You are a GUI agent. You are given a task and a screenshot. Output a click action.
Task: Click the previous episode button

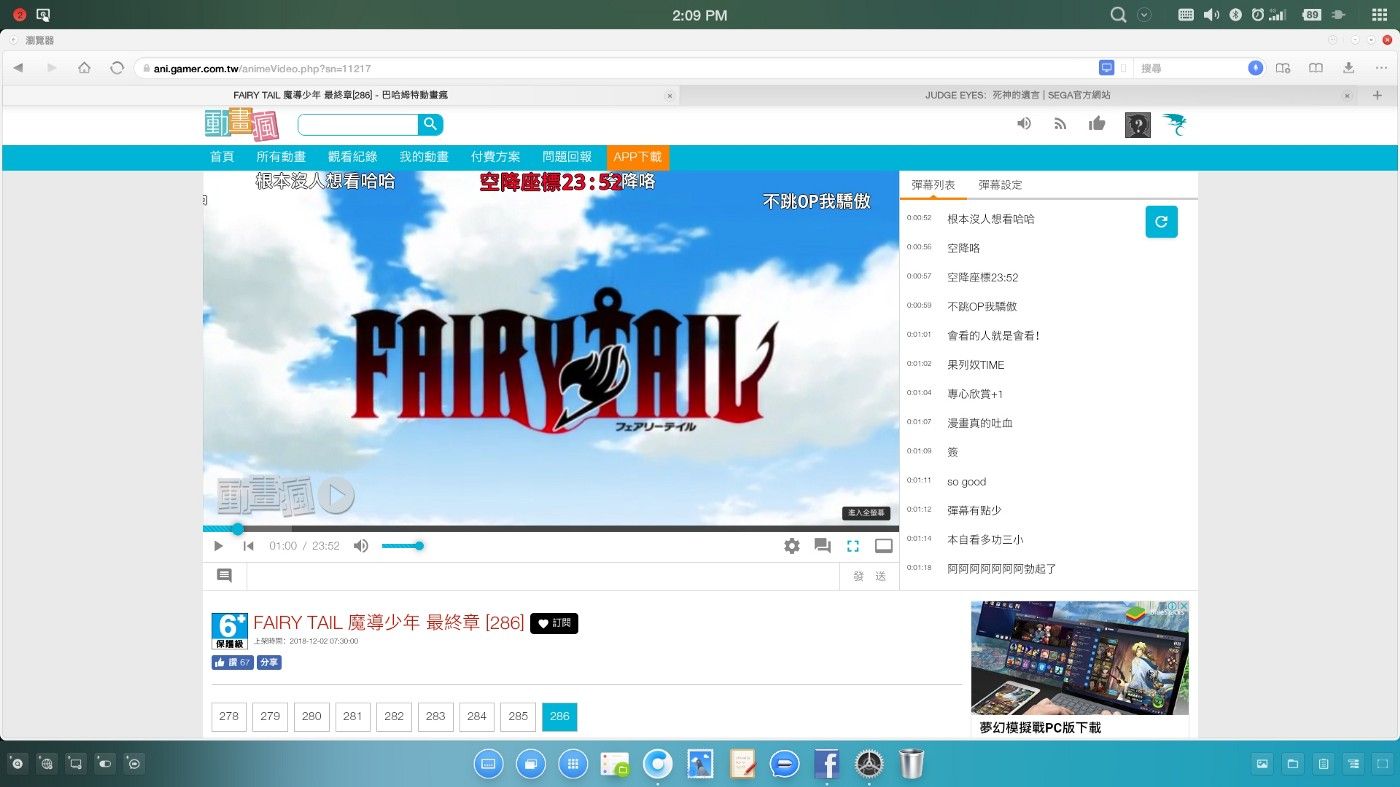(248, 546)
